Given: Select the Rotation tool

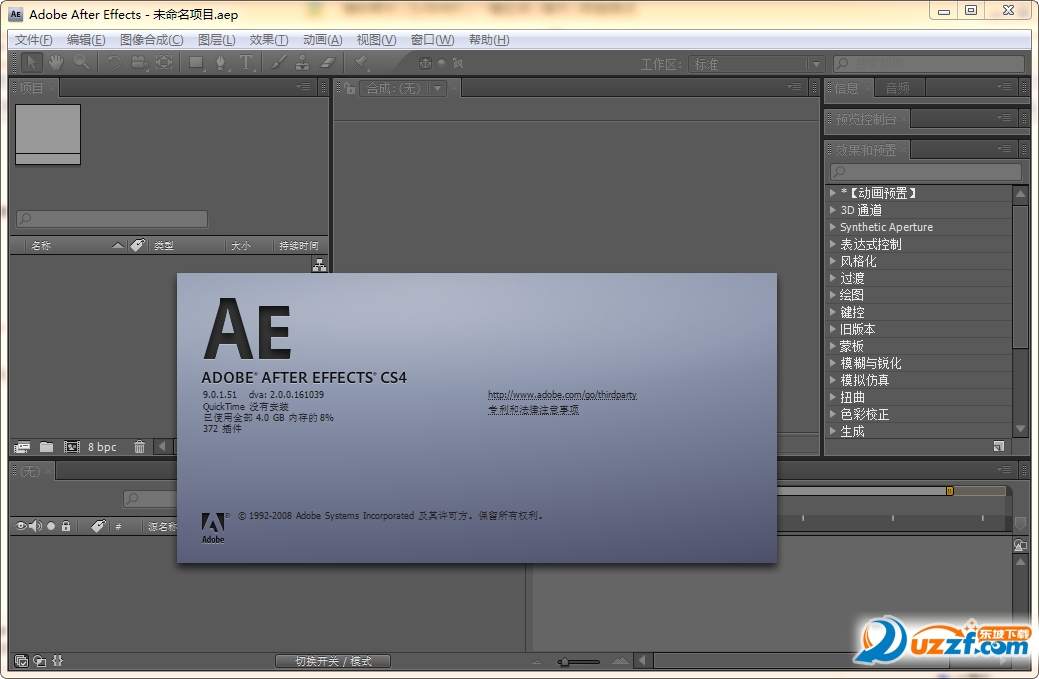Looking at the screenshot, I should point(114,63).
